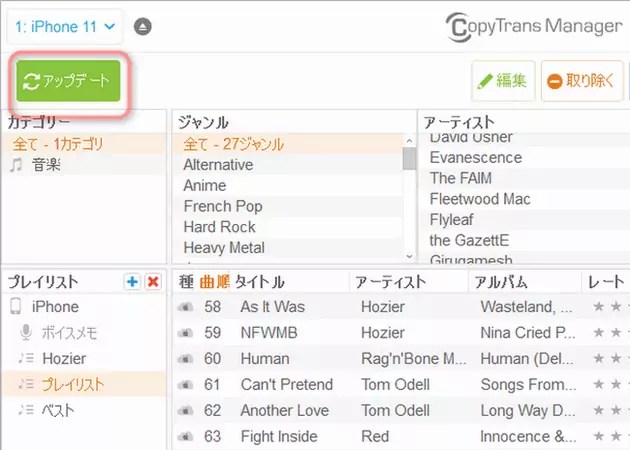The width and height of the screenshot is (630, 450).
Task: Click cloud icon on As It Was row
Action: click(185, 307)
